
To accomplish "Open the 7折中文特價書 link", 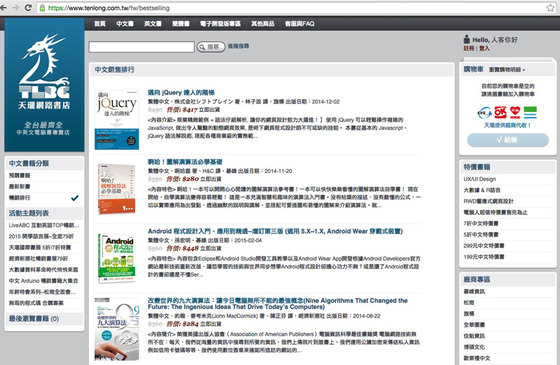I will pyautogui.click(x=481, y=223).
